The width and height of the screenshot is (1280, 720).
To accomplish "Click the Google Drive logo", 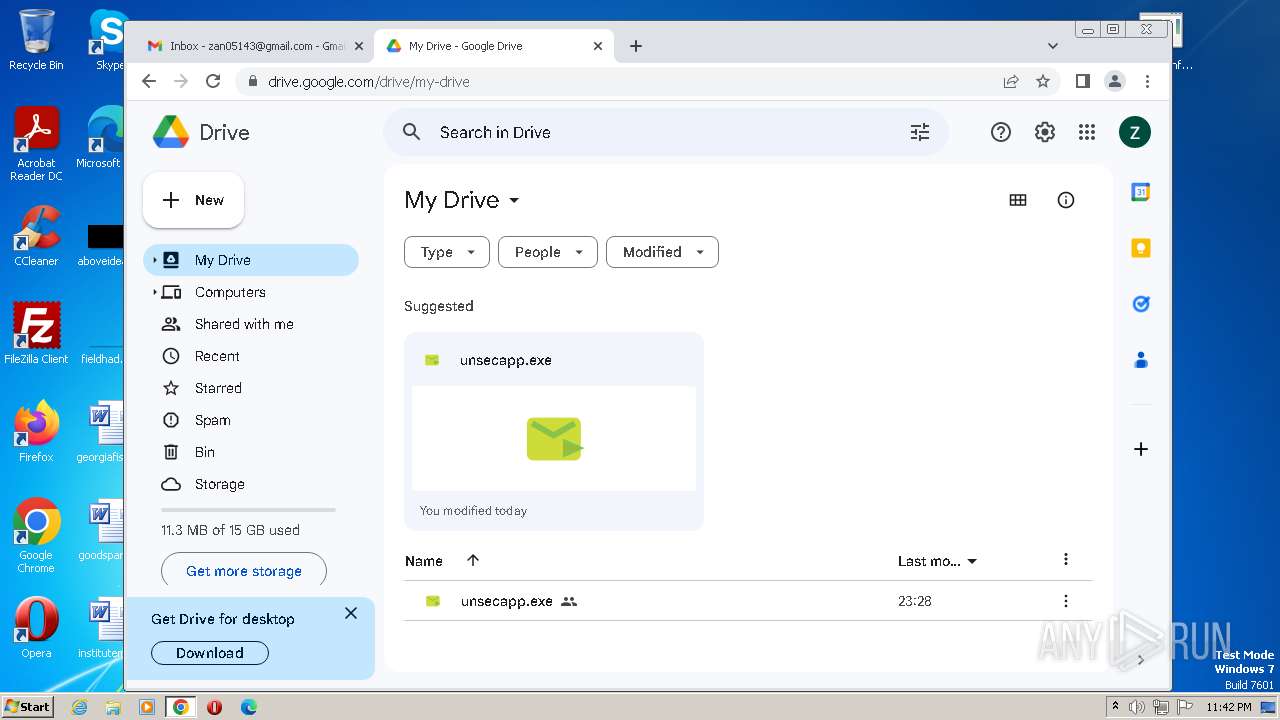I will (171, 132).
